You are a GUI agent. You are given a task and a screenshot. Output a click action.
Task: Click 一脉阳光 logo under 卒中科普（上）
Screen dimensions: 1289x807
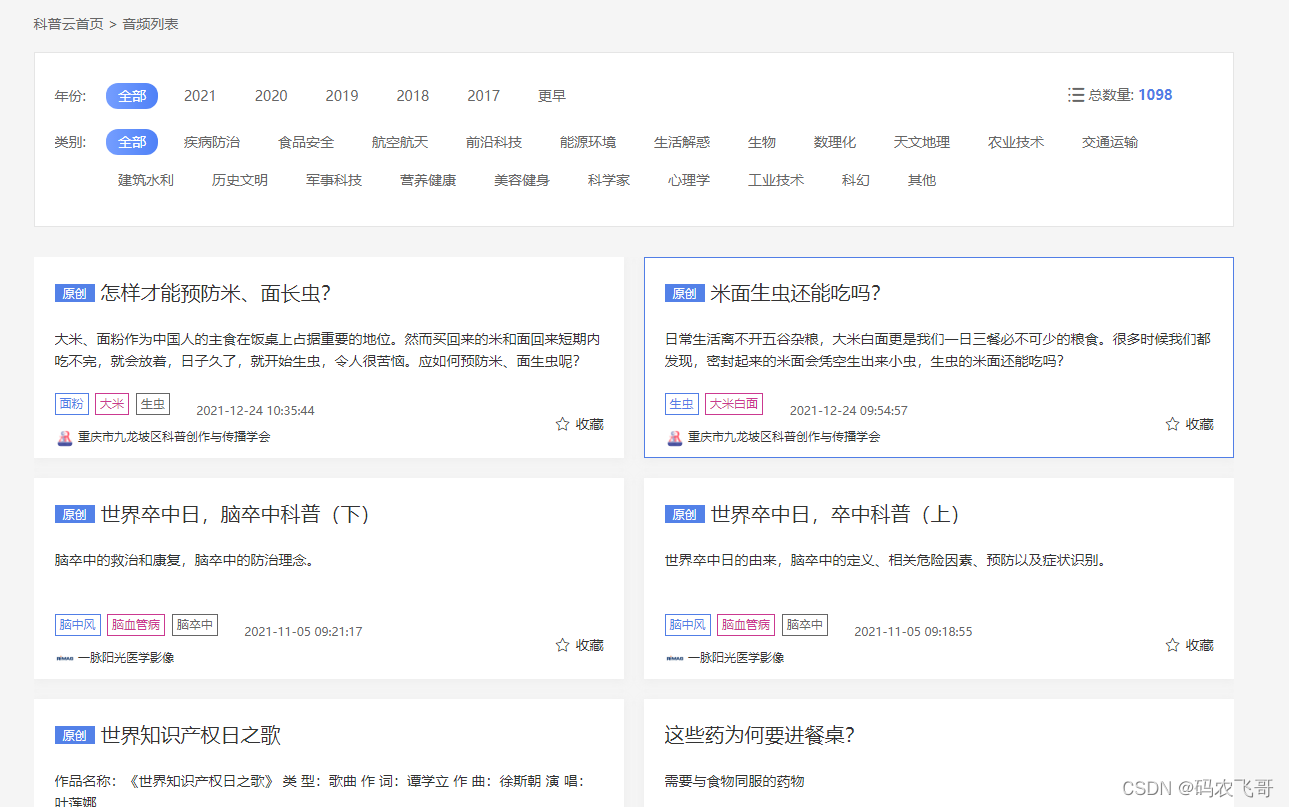(x=674, y=658)
